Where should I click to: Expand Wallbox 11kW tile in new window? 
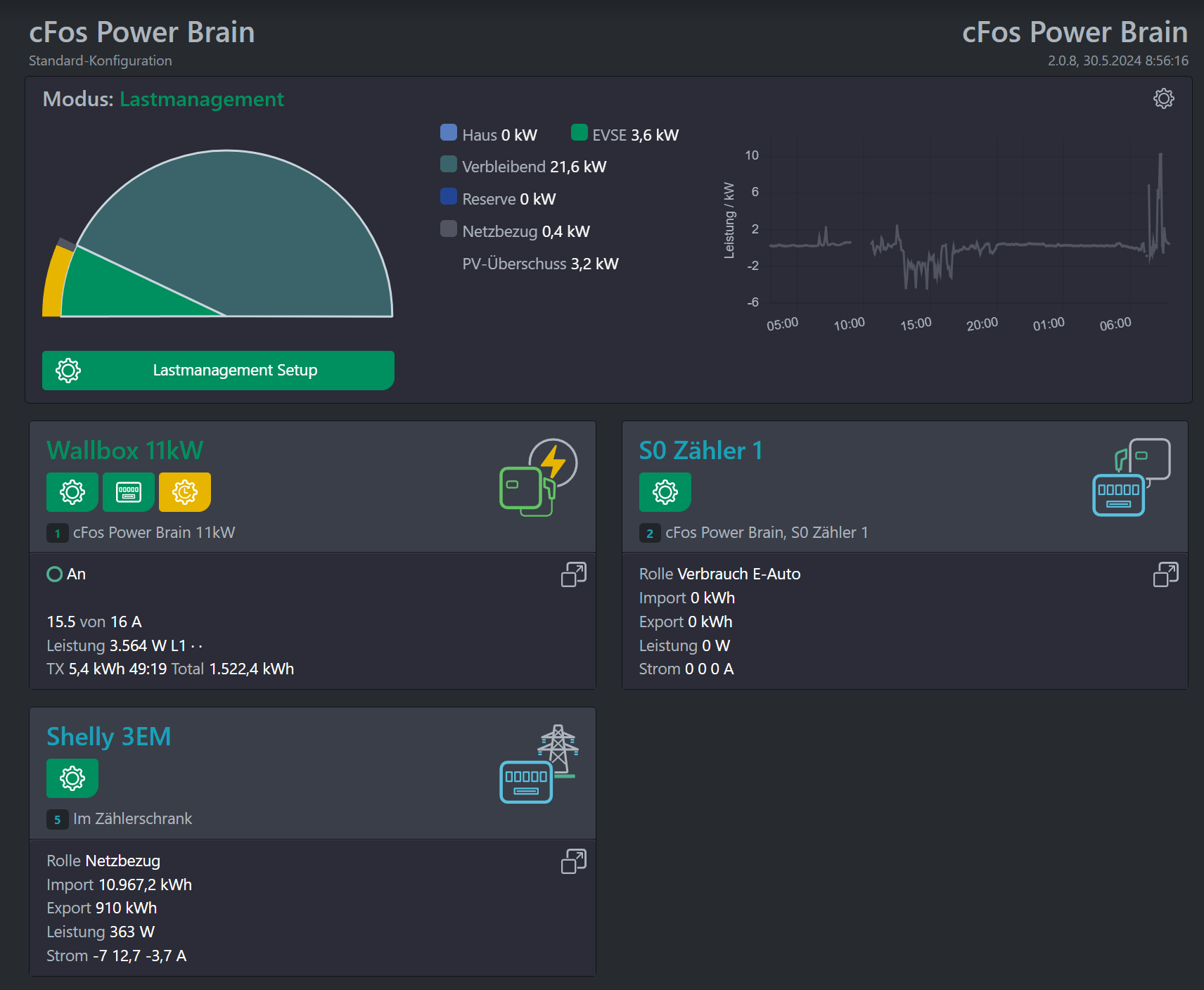(574, 574)
